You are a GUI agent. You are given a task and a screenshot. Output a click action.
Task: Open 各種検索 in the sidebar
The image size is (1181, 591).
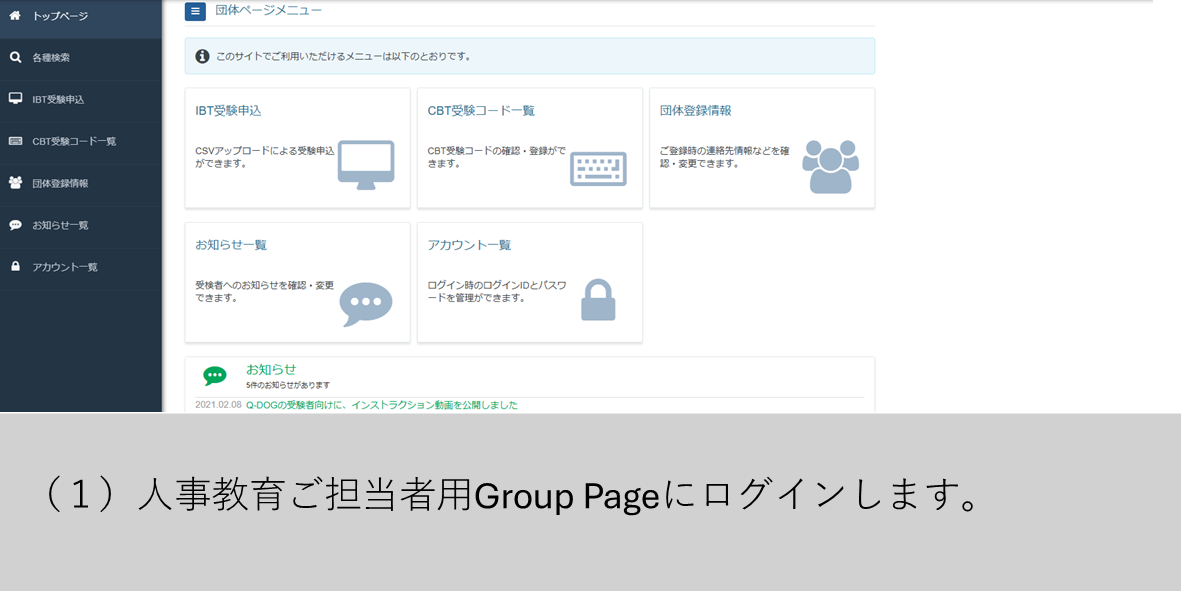coord(81,57)
